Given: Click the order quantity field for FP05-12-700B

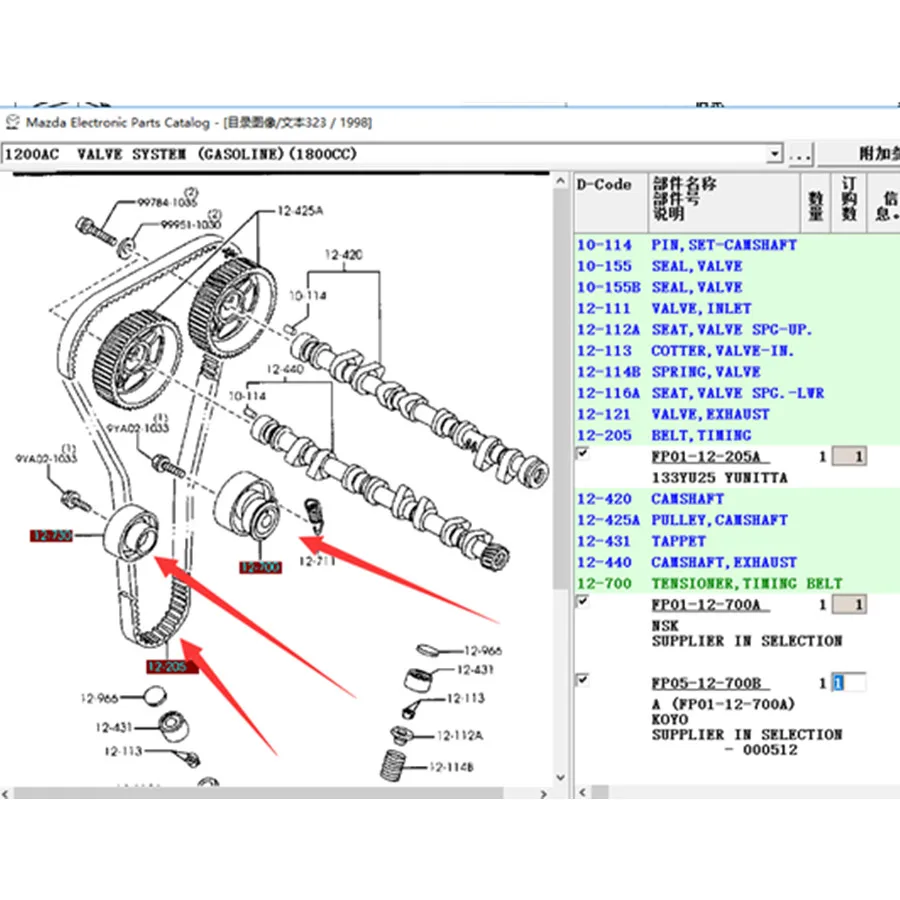Looking at the screenshot, I should pos(850,684).
